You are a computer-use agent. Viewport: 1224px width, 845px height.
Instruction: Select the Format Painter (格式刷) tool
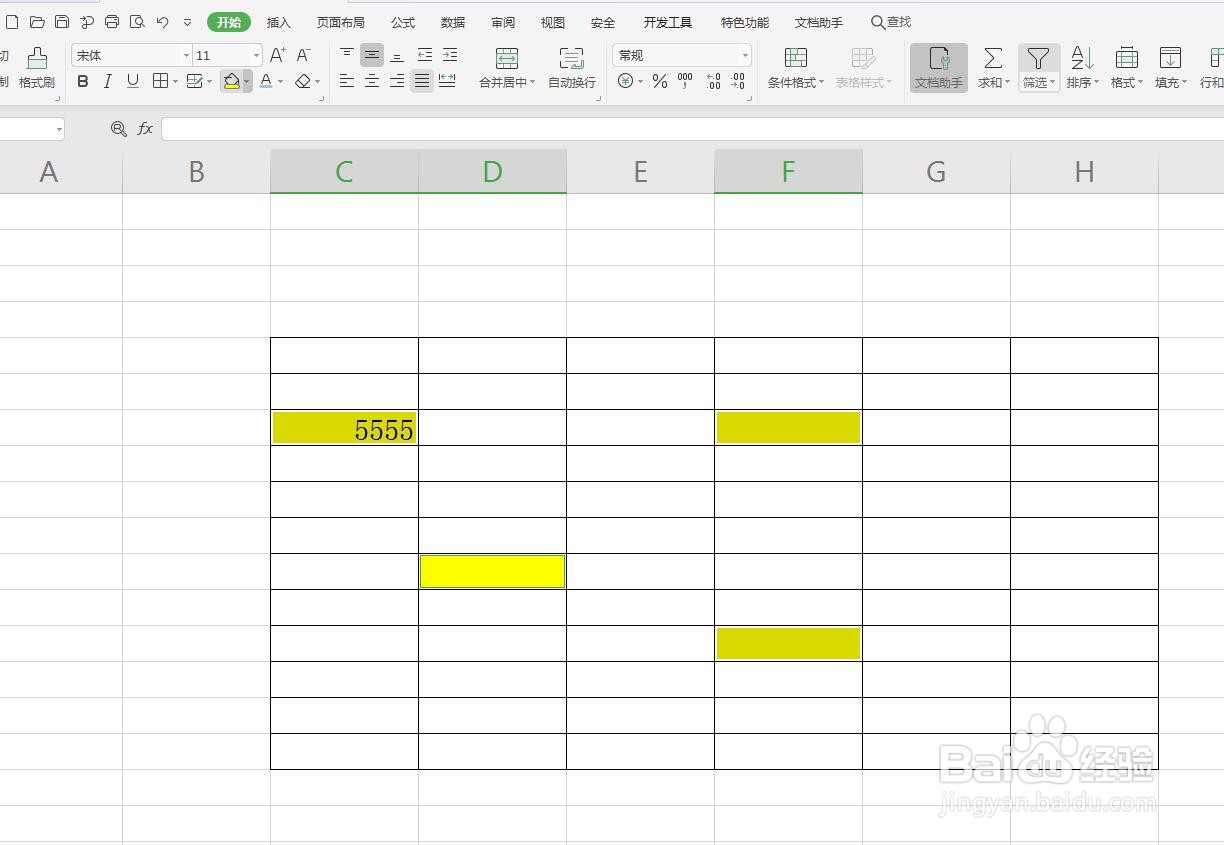[37, 67]
